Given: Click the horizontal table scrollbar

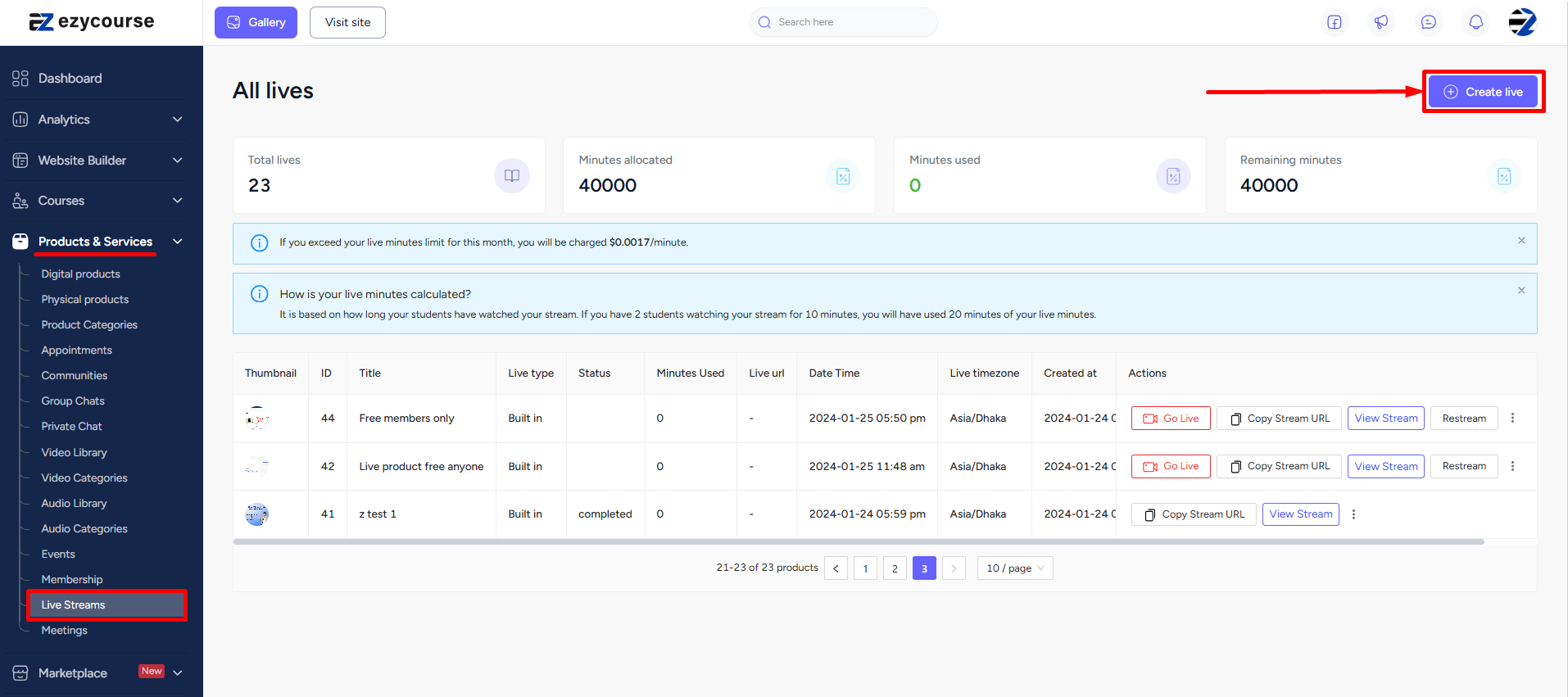Looking at the screenshot, I should point(859,541).
